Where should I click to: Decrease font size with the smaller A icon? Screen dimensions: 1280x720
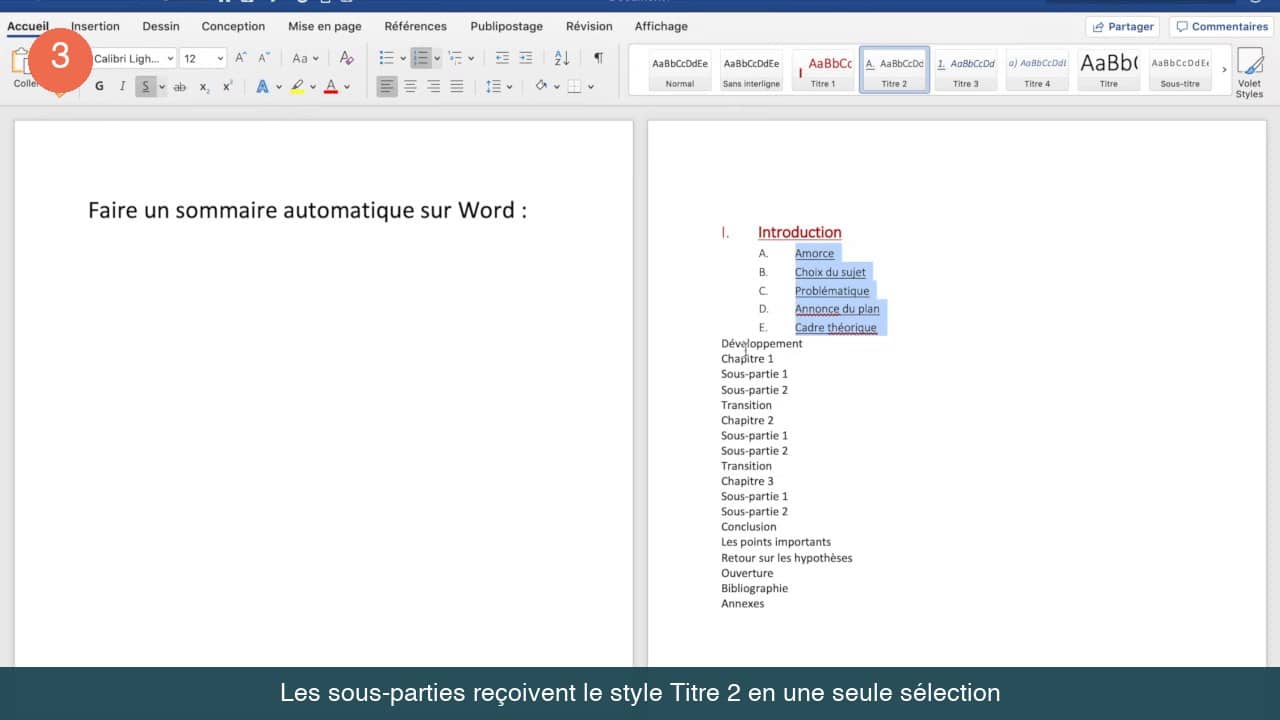(264, 58)
